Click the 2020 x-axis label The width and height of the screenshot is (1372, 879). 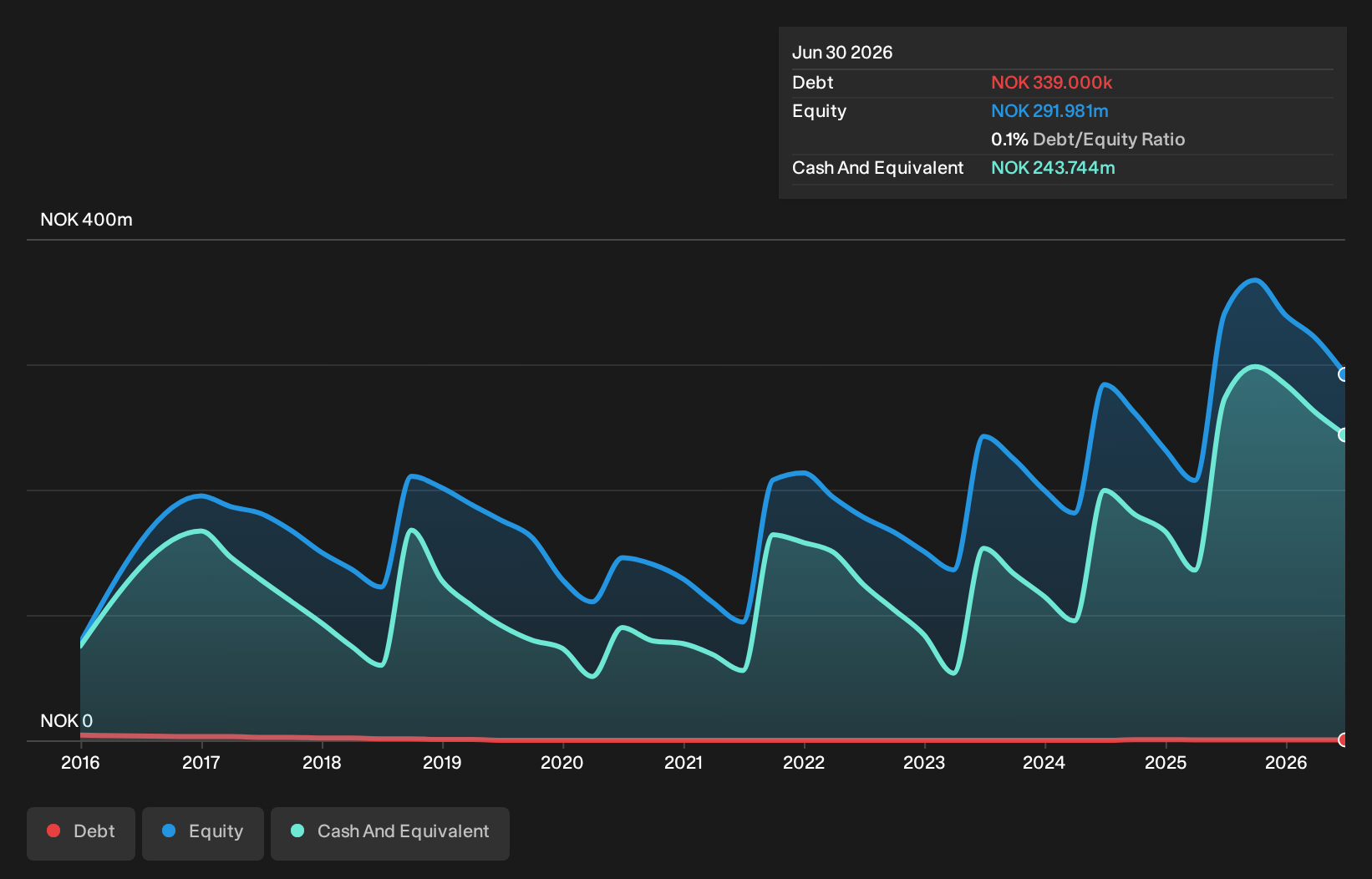(562, 762)
